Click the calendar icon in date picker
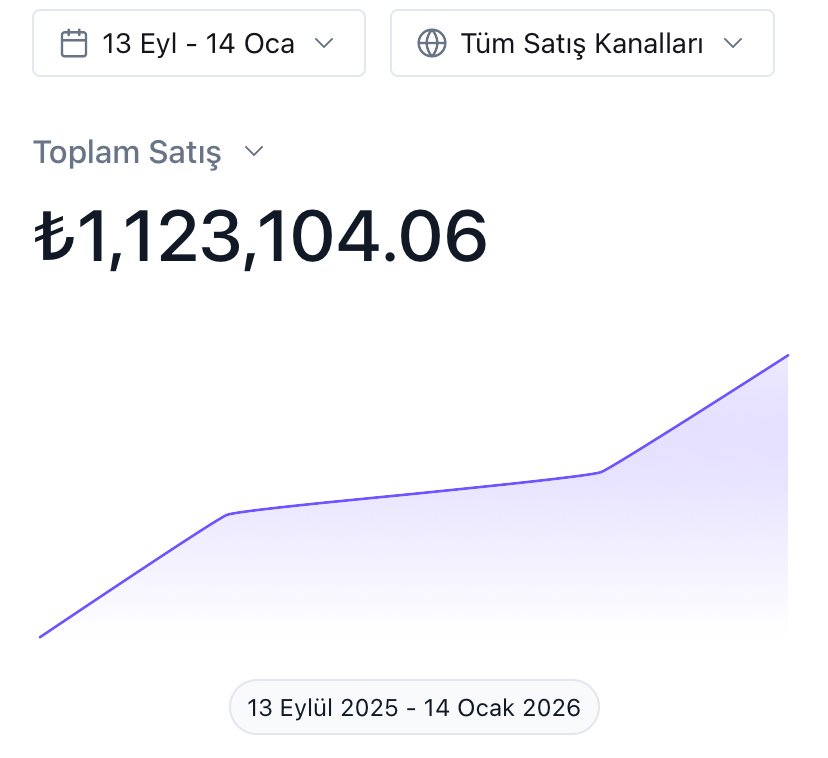This screenshot has width=828, height=758. click(74, 43)
